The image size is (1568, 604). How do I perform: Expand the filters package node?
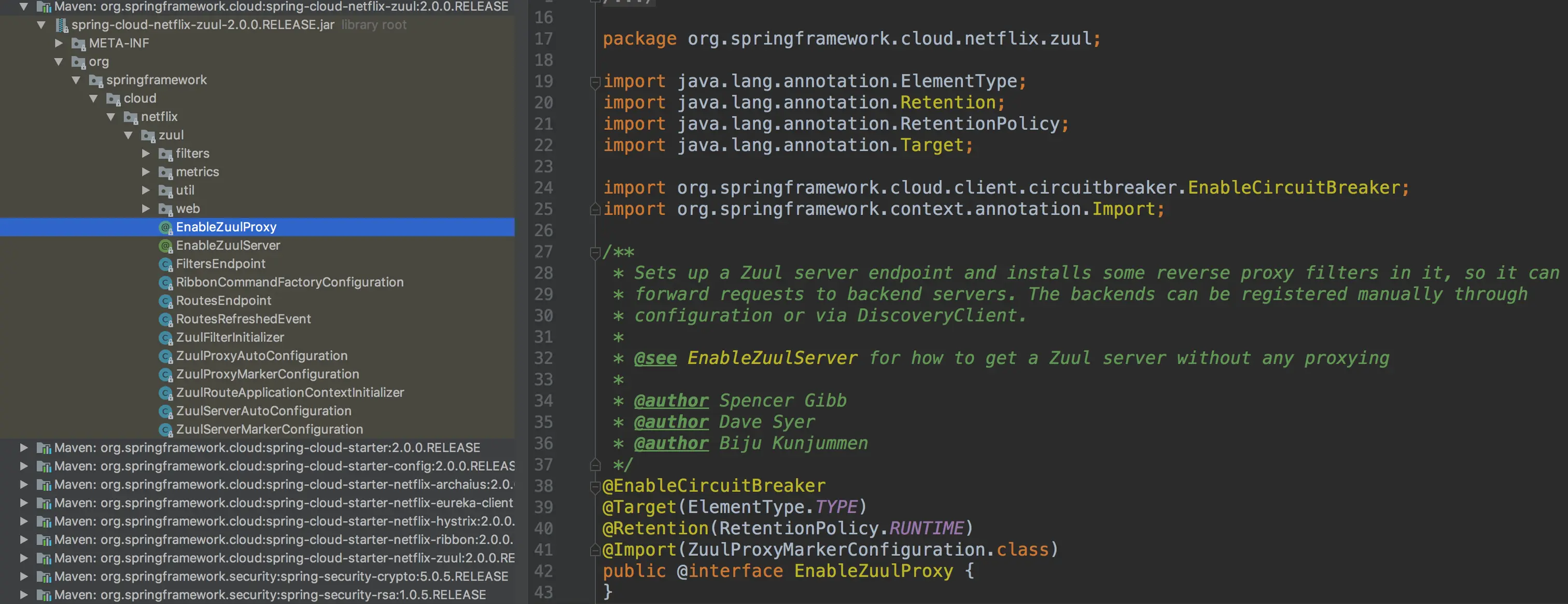click(x=146, y=154)
